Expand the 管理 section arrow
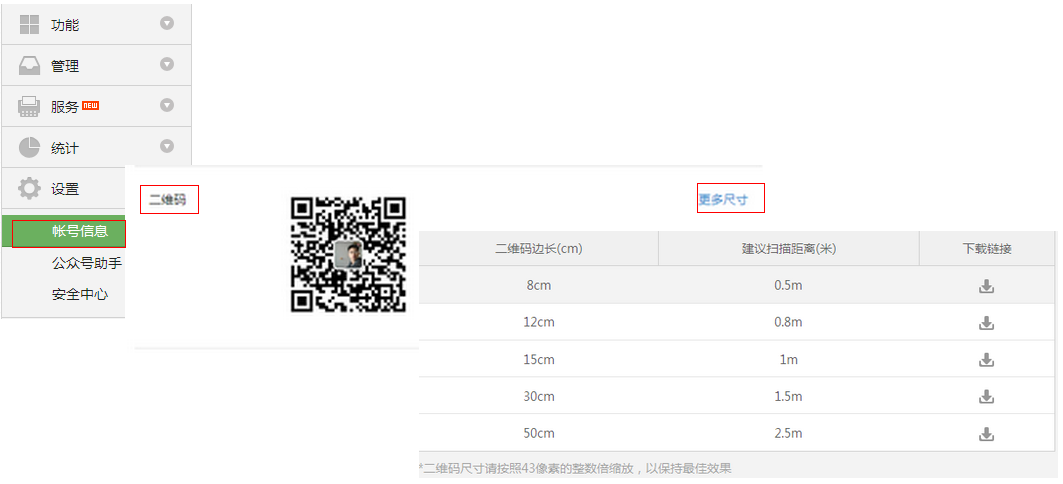Viewport: 1063px width, 484px height. (x=167, y=64)
